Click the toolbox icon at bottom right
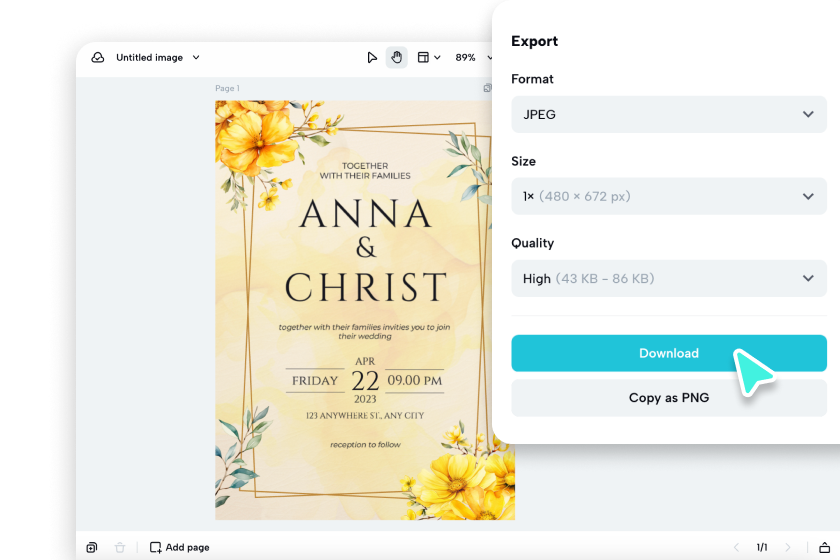The image size is (840, 560). 823,547
